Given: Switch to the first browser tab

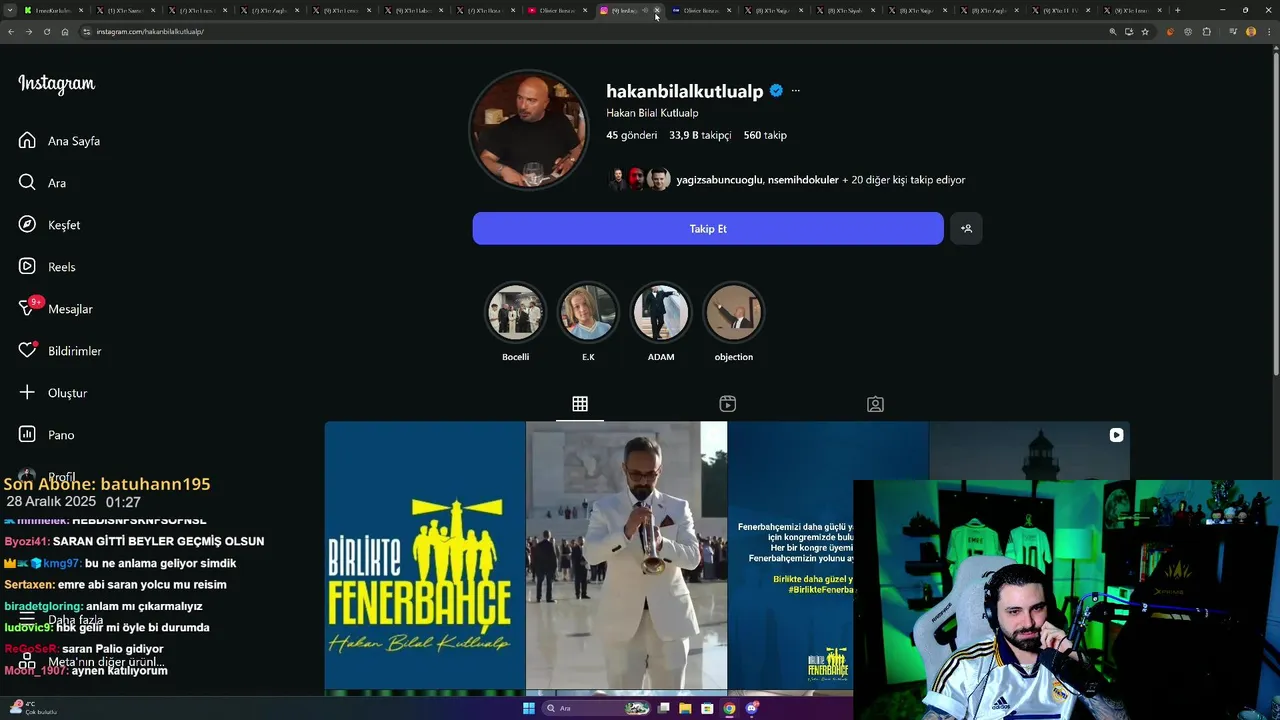Looking at the screenshot, I should [54, 10].
